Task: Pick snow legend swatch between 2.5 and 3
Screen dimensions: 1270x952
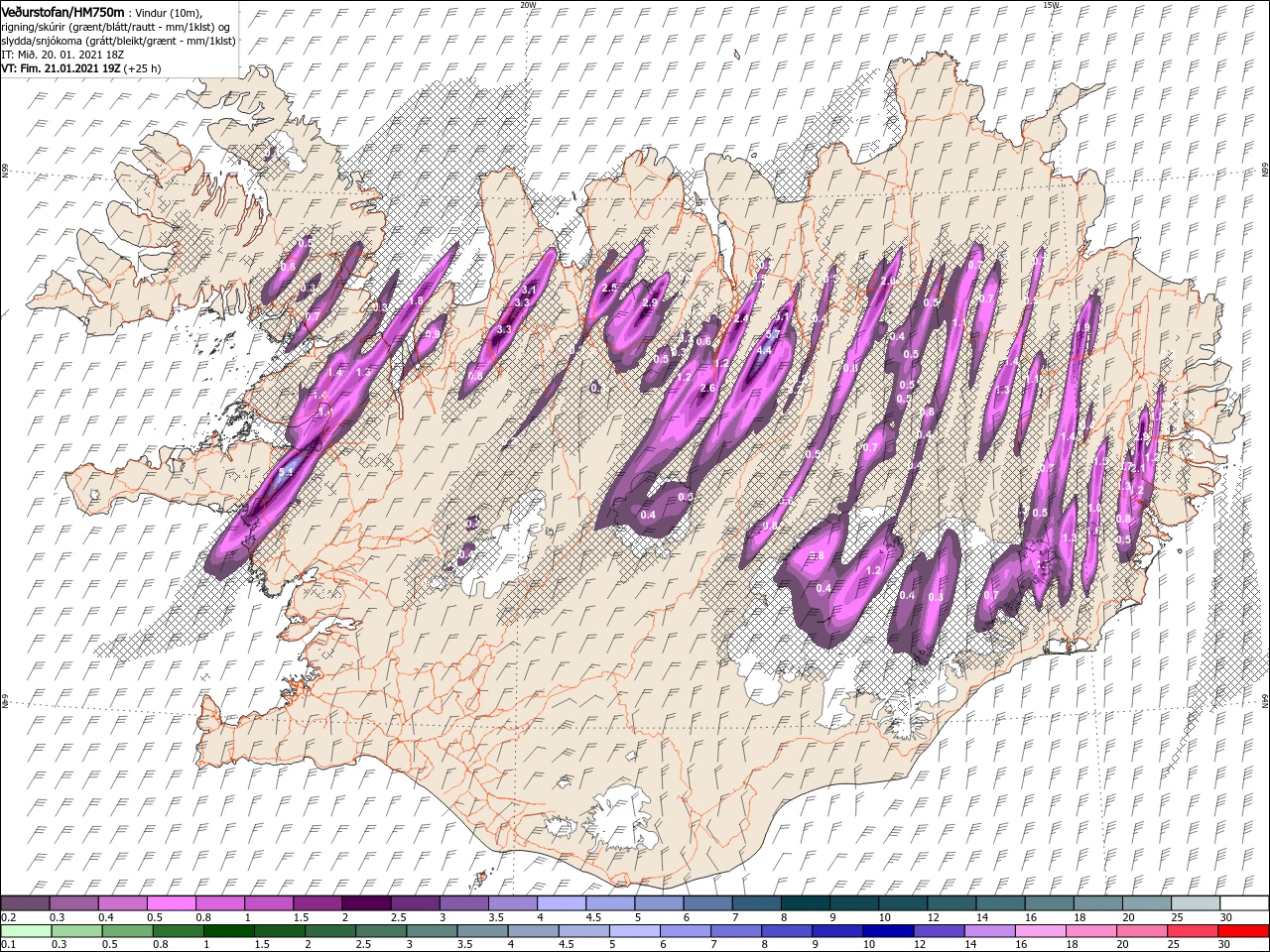Action: (x=416, y=904)
